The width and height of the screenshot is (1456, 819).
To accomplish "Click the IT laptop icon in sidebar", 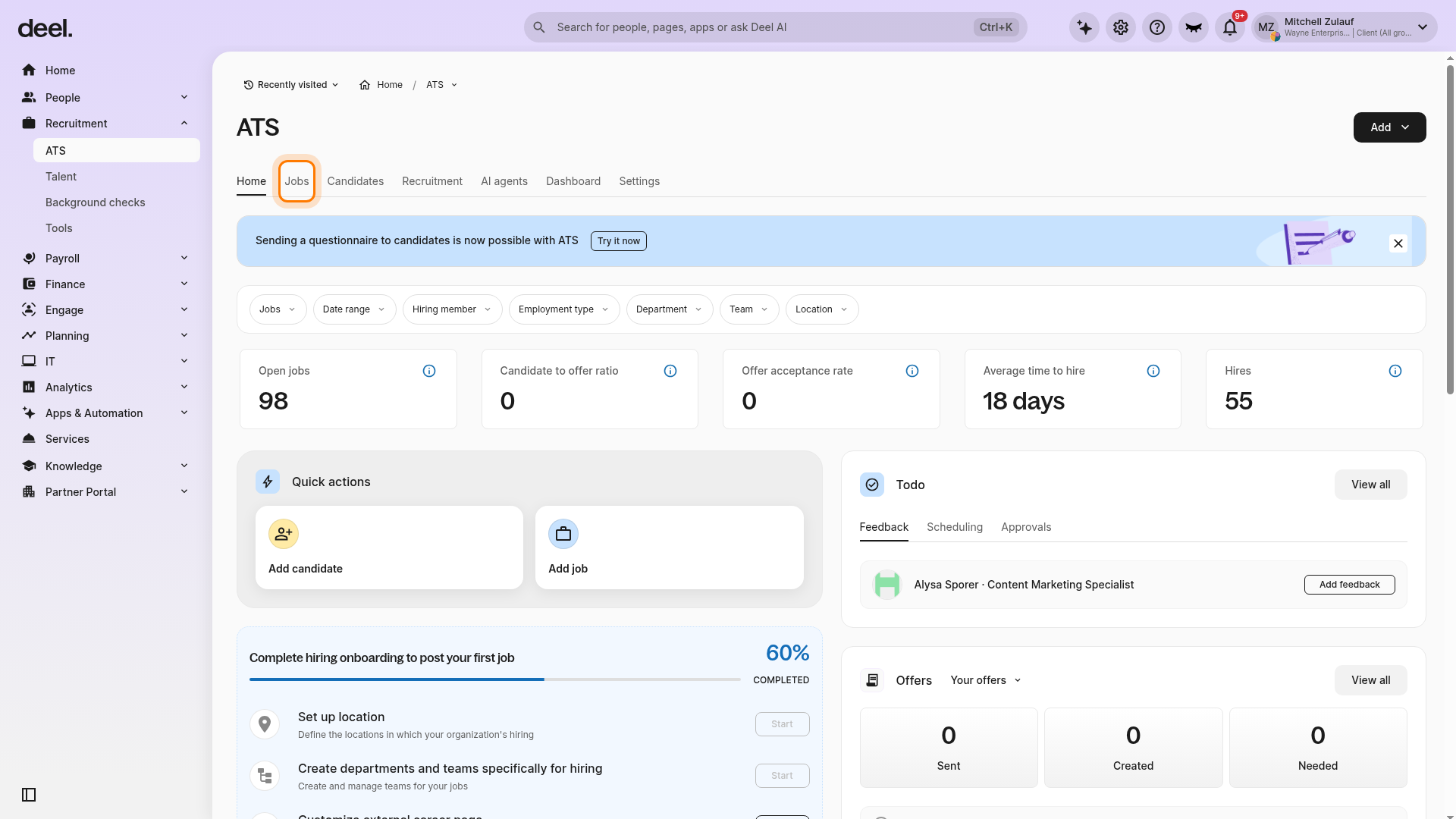I will [x=29, y=362].
